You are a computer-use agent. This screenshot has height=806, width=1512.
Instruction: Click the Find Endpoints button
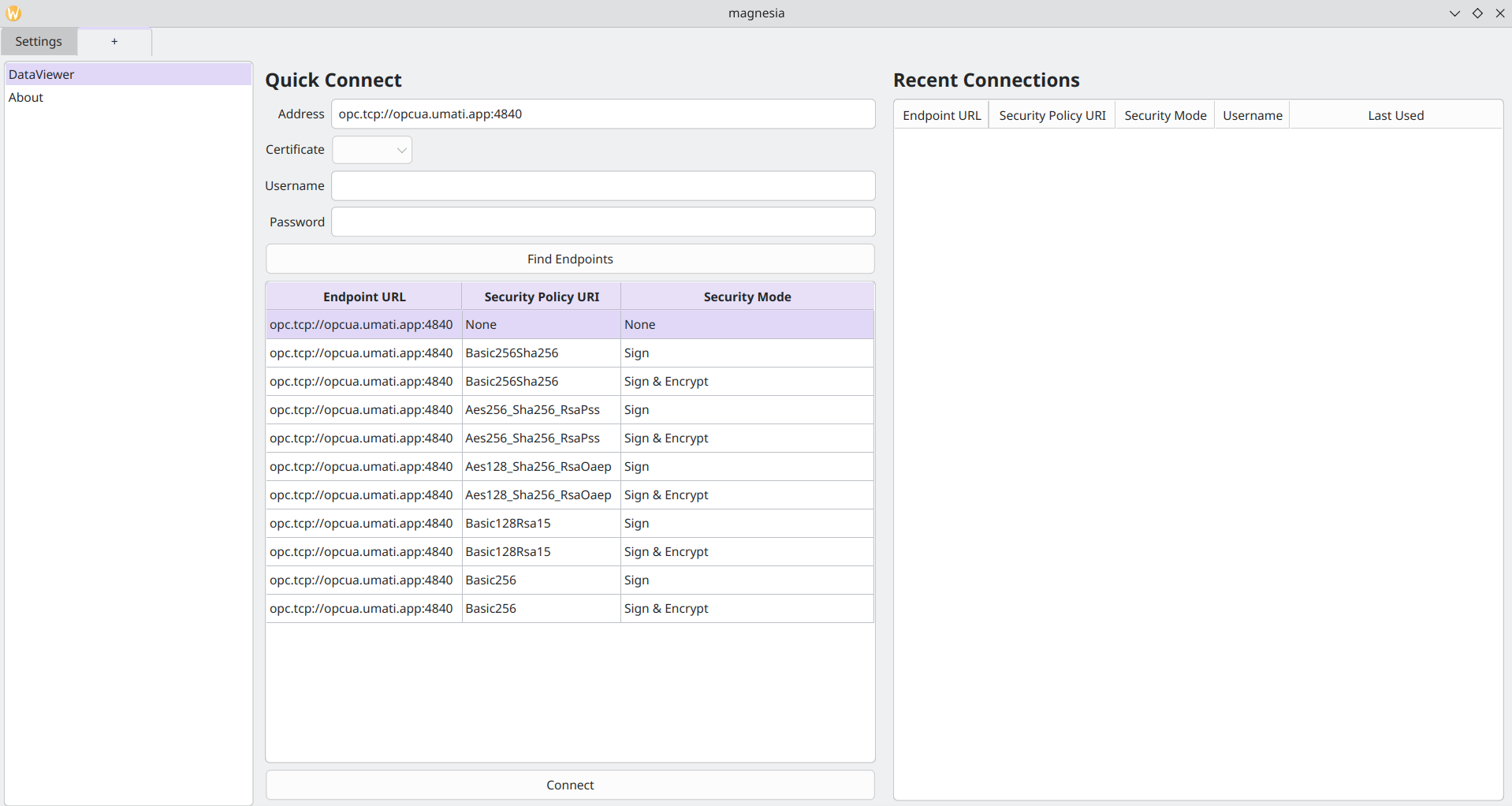click(x=569, y=259)
